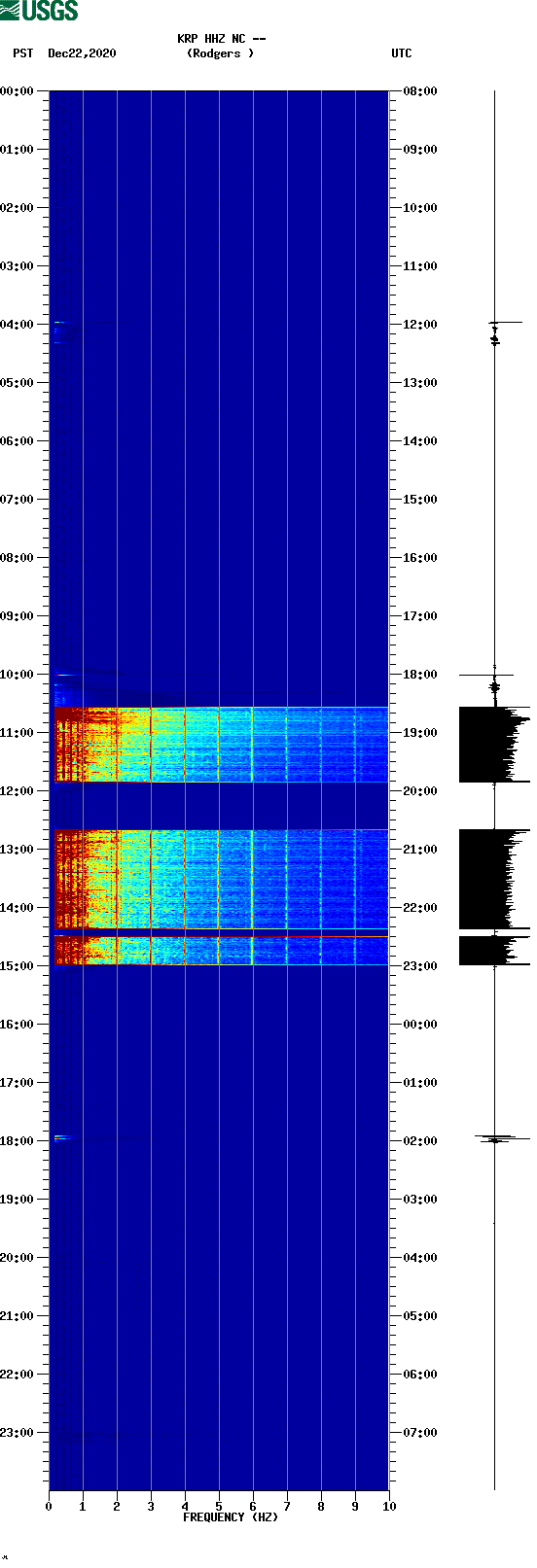Viewport: 537px width, 1568px height.
Task: Click the 12:00 PST time label
Action: click(x=18, y=791)
